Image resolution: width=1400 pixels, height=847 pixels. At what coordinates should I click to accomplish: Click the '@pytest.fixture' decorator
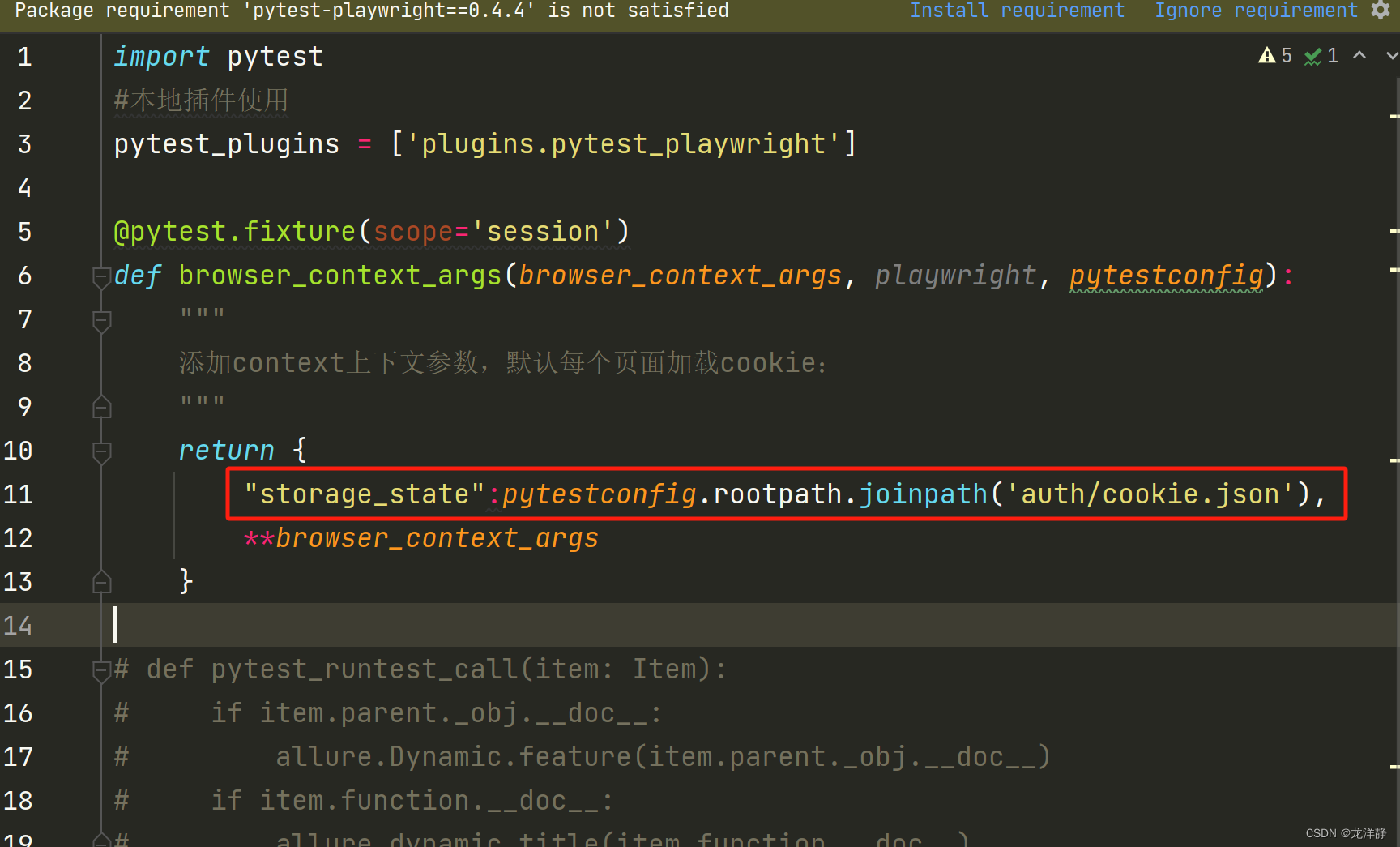click(x=234, y=232)
